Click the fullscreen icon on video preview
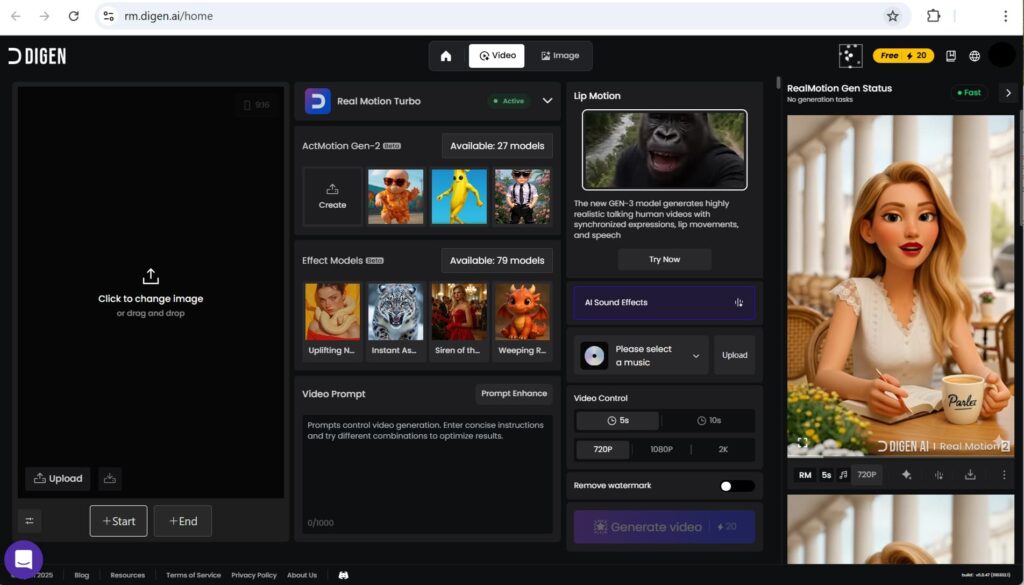This screenshot has height=585, width=1024. [802, 442]
